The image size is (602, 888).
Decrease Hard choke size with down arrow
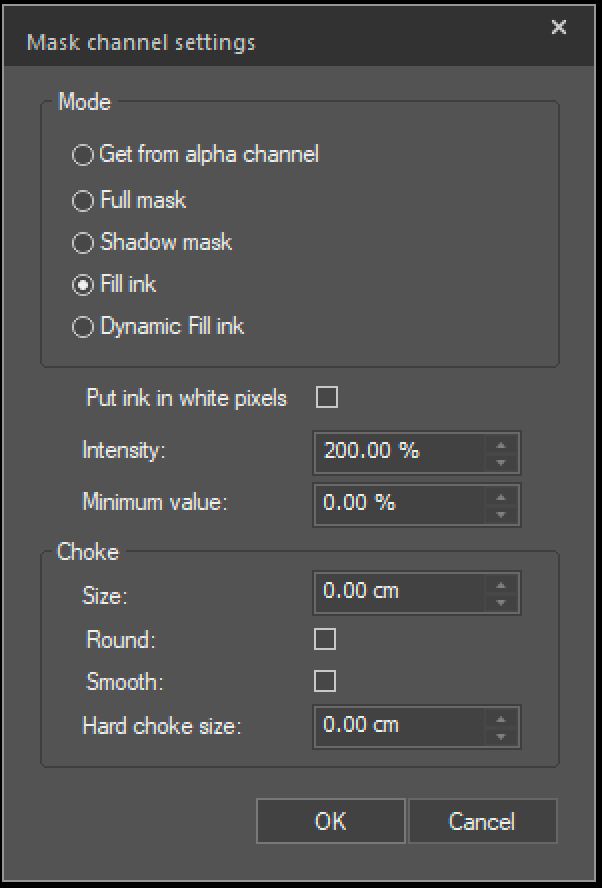coord(501,736)
